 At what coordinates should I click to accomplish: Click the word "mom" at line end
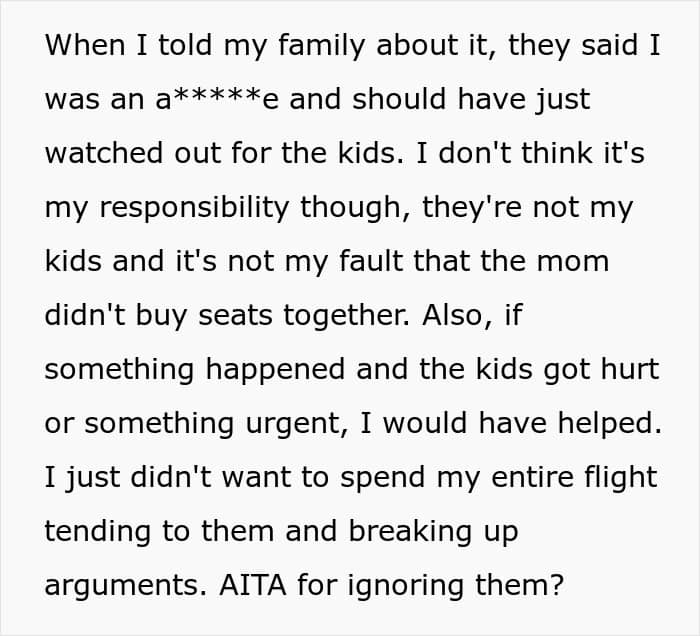click(x=573, y=263)
